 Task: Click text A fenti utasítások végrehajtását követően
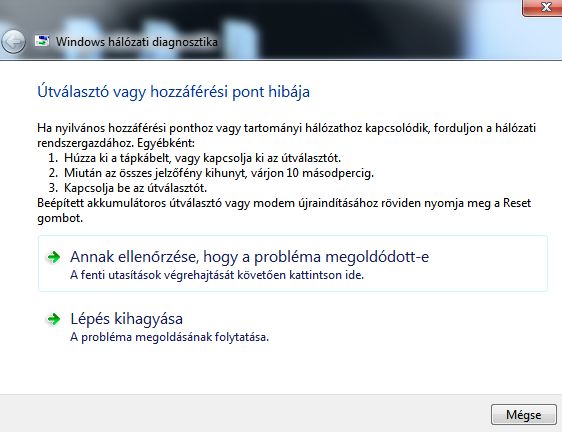[217, 275]
